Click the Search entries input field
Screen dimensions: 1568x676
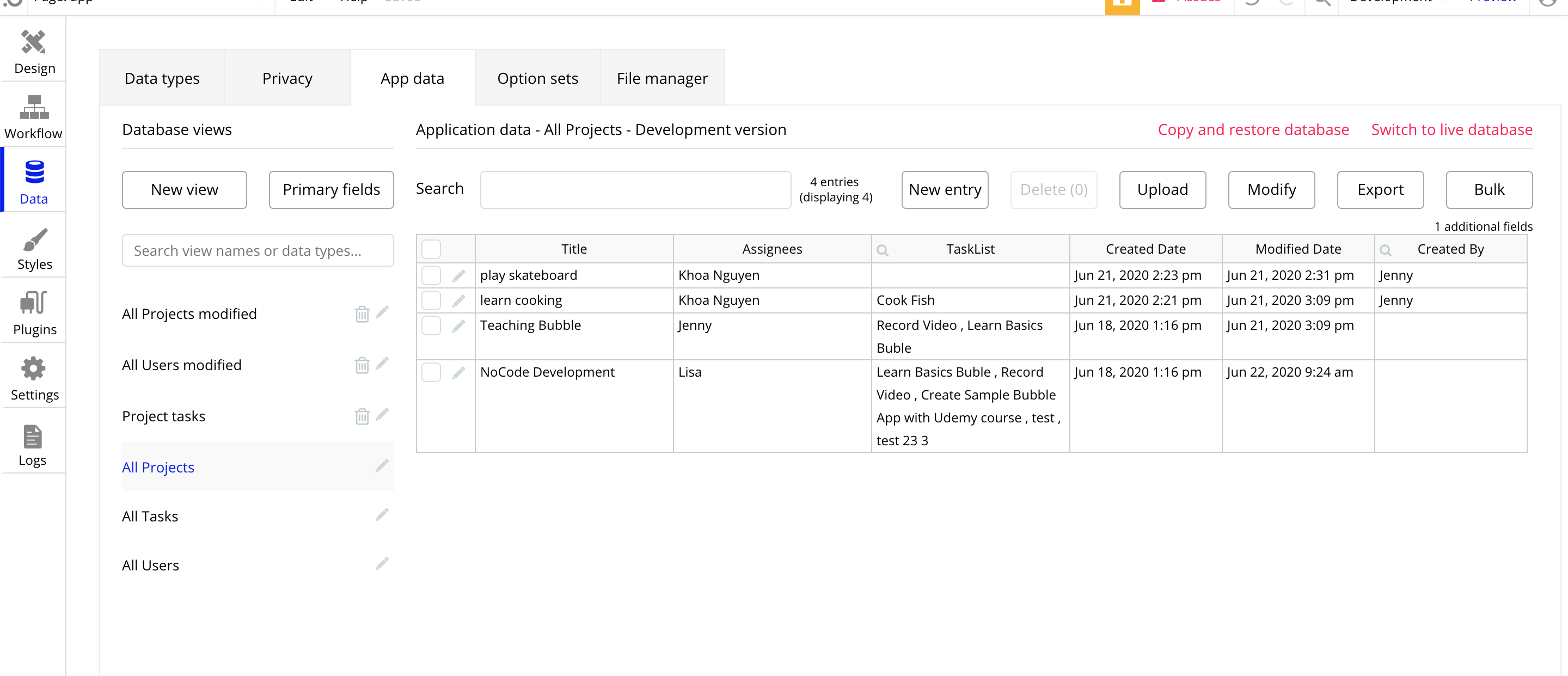point(635,190)
